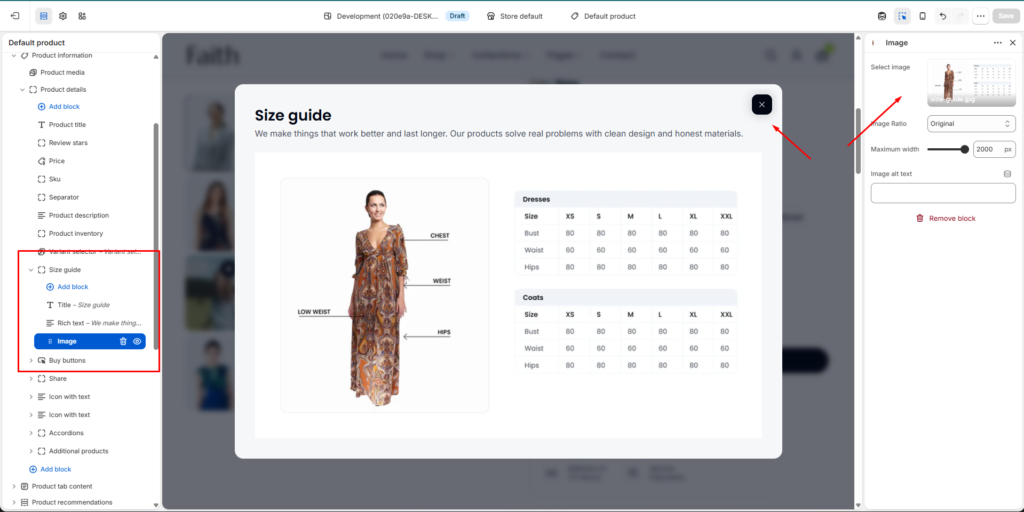
Task: Select the Price block
Action: click(57, 161)
